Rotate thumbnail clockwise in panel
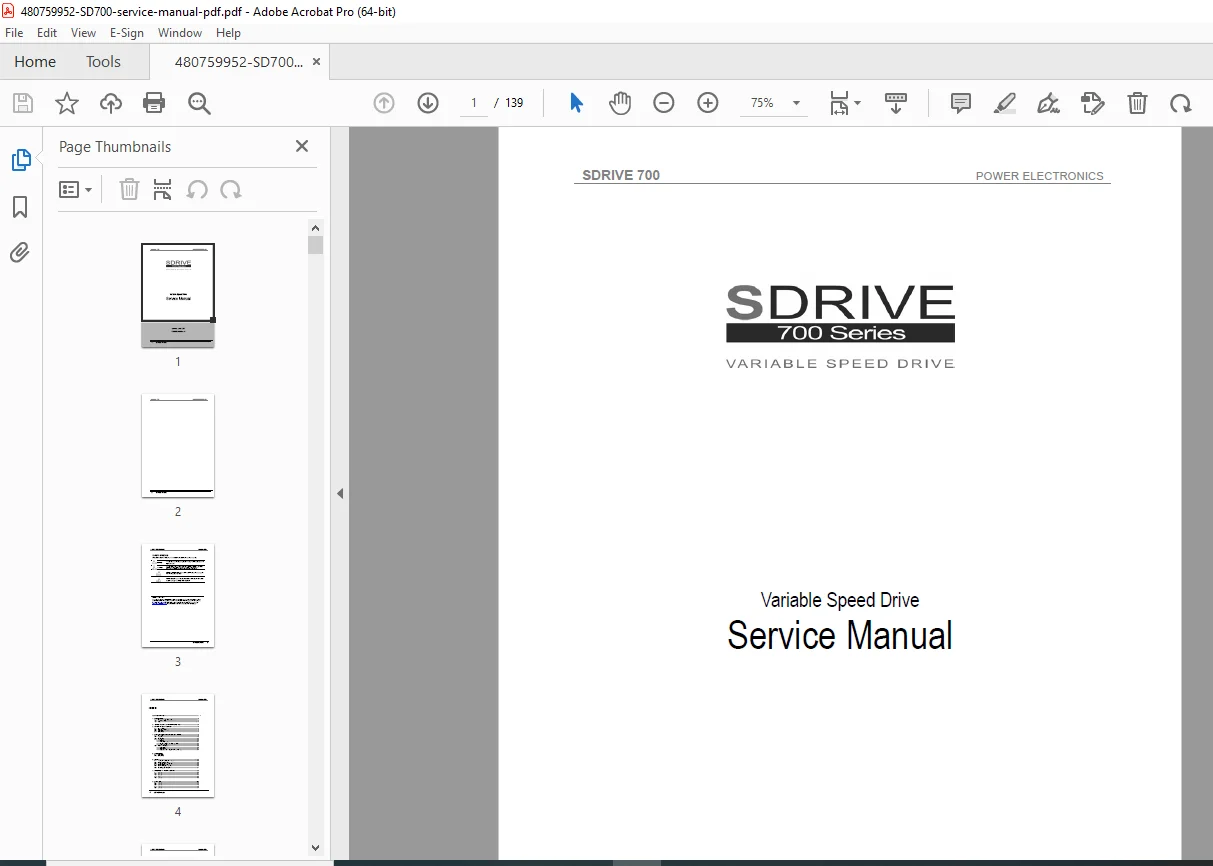 pos(231,189)
